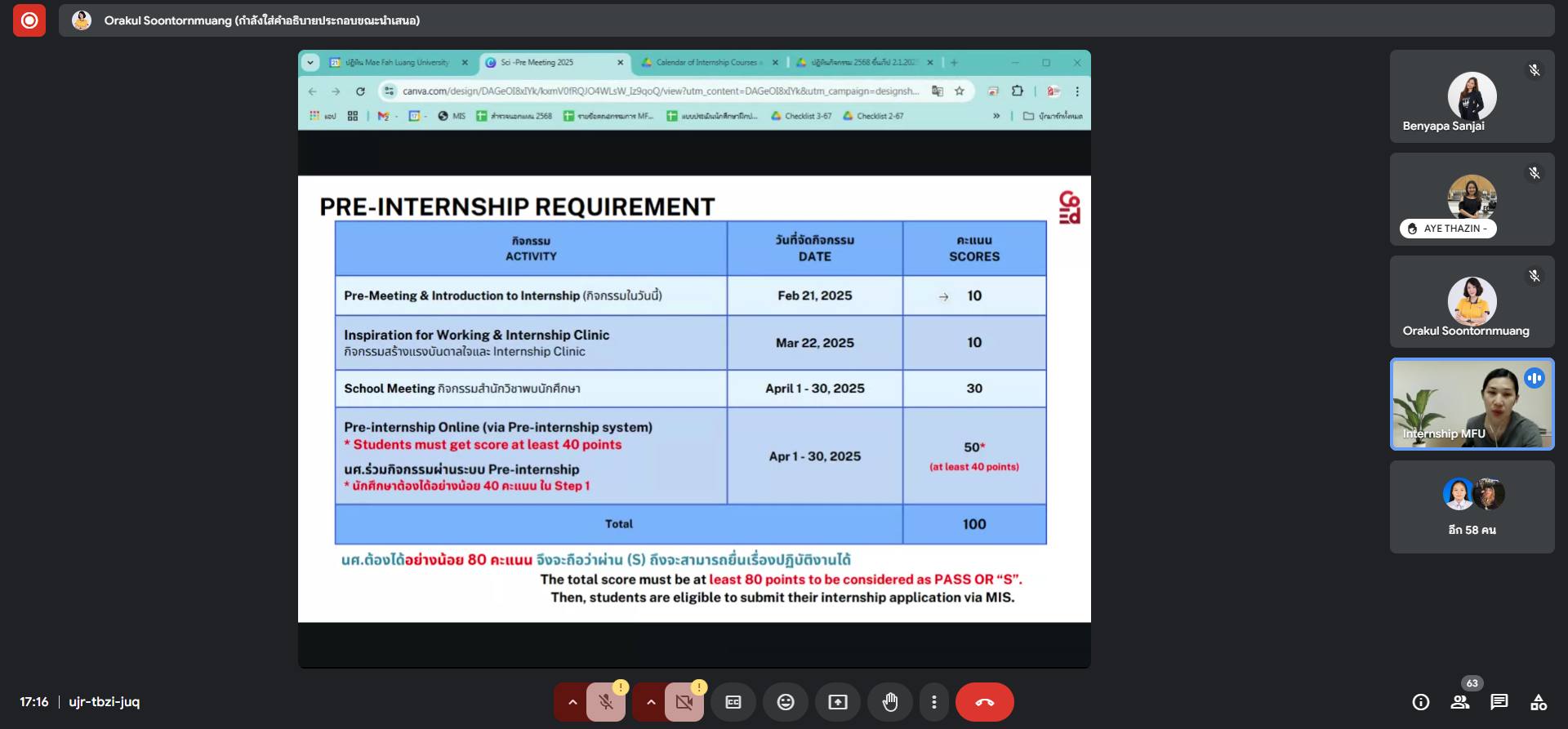Click the SCORES column header
This screenshot has height=729, width=1568.
click(974, 248)
